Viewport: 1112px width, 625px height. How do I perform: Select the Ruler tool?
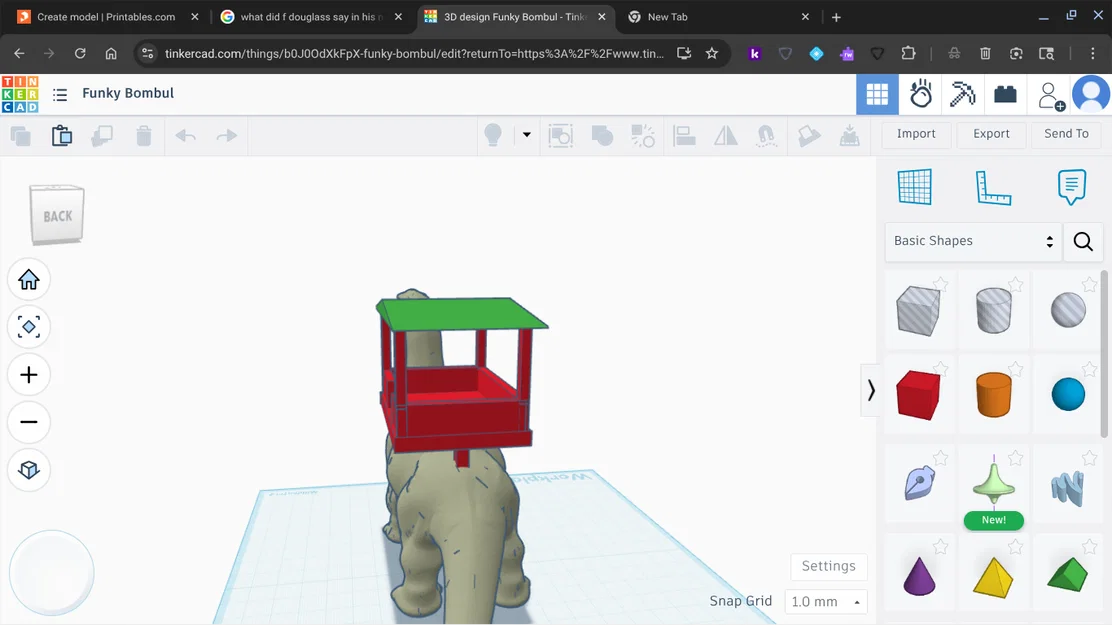(993, 187)
